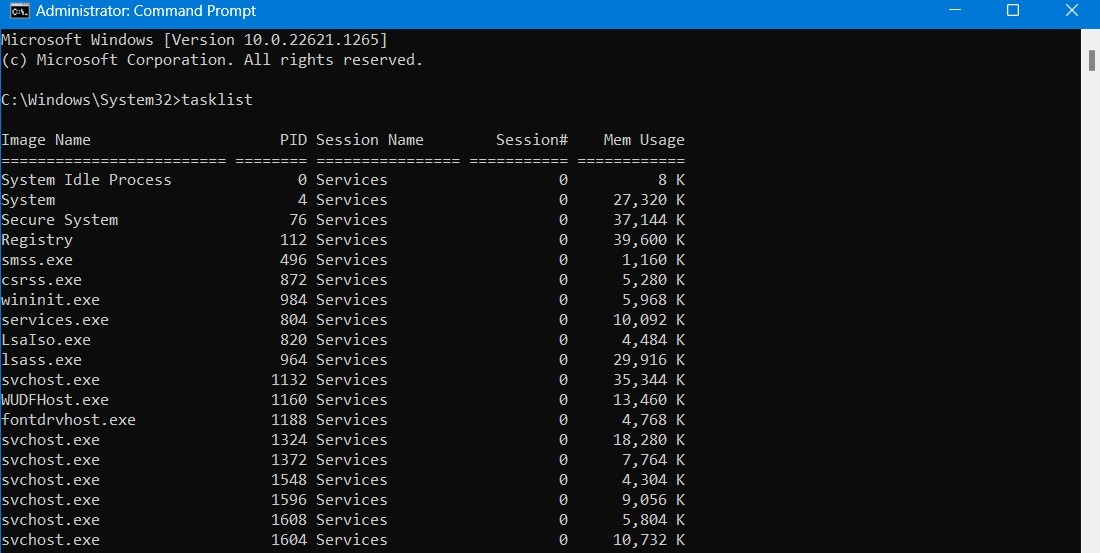Click the Microsoft Corporation copyright line
Screen dimensions: 1100x553
[x=213, y=60]
